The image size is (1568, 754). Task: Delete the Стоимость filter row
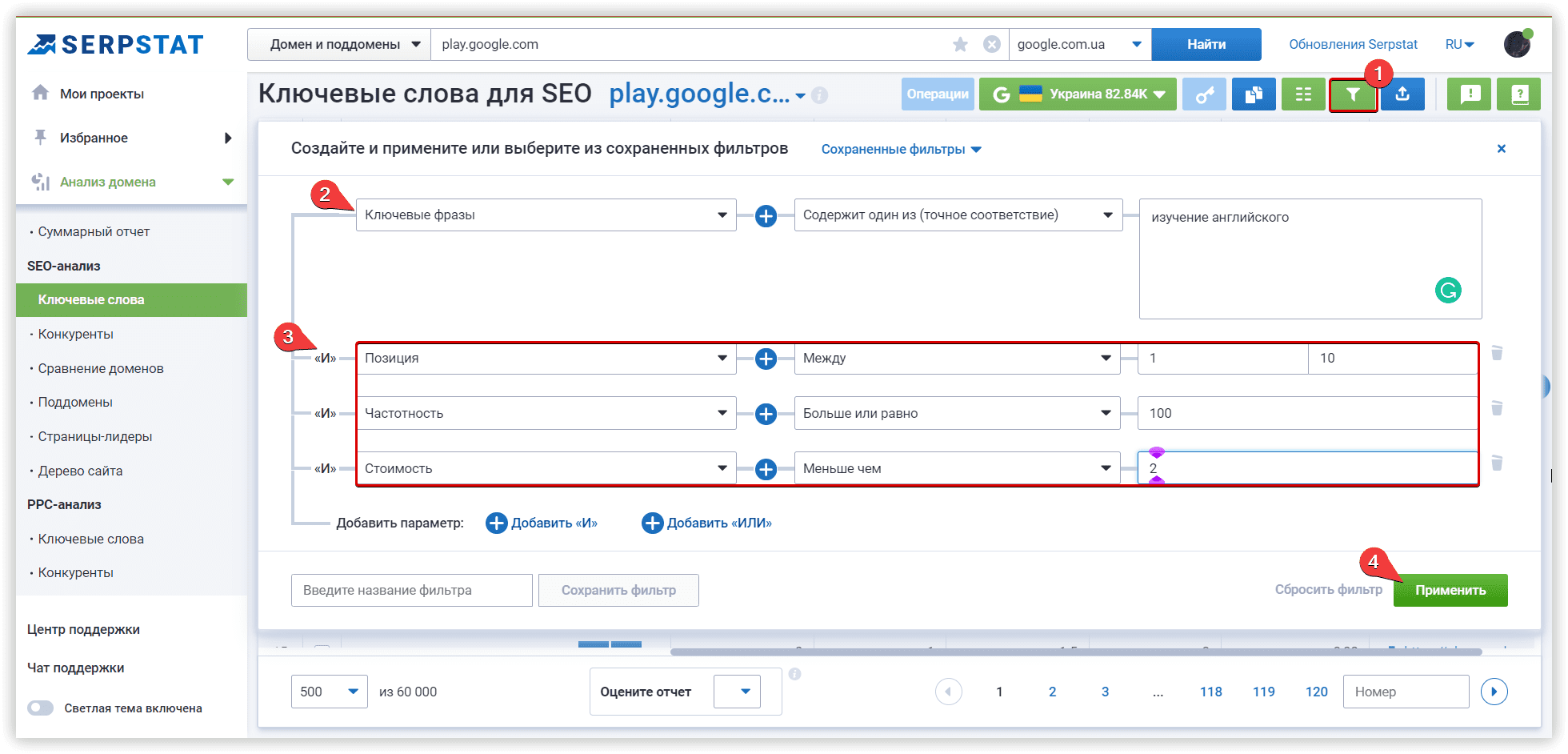[1497, 463]
